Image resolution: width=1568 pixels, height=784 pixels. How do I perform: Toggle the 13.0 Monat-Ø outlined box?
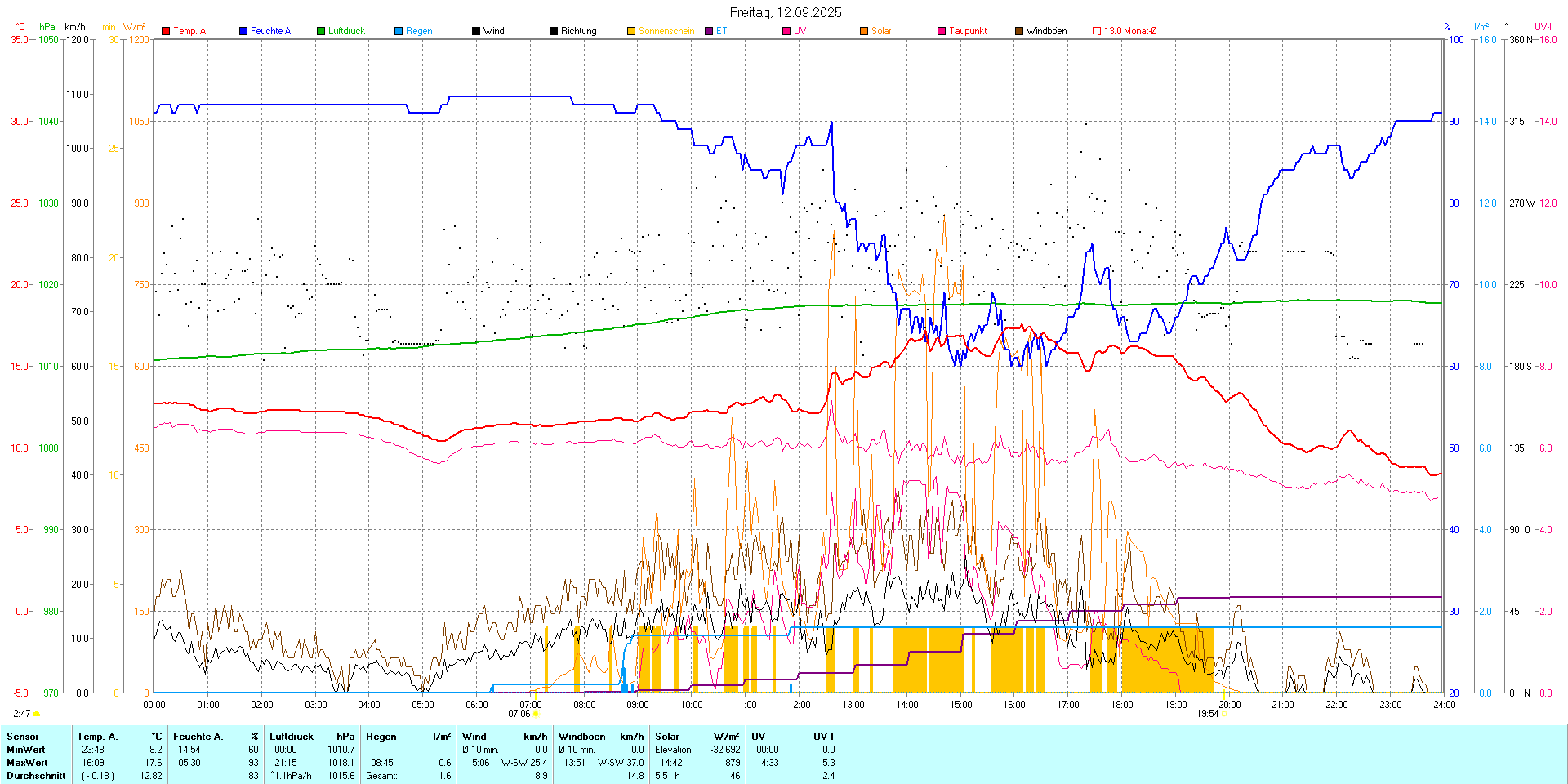point(1097,31)
